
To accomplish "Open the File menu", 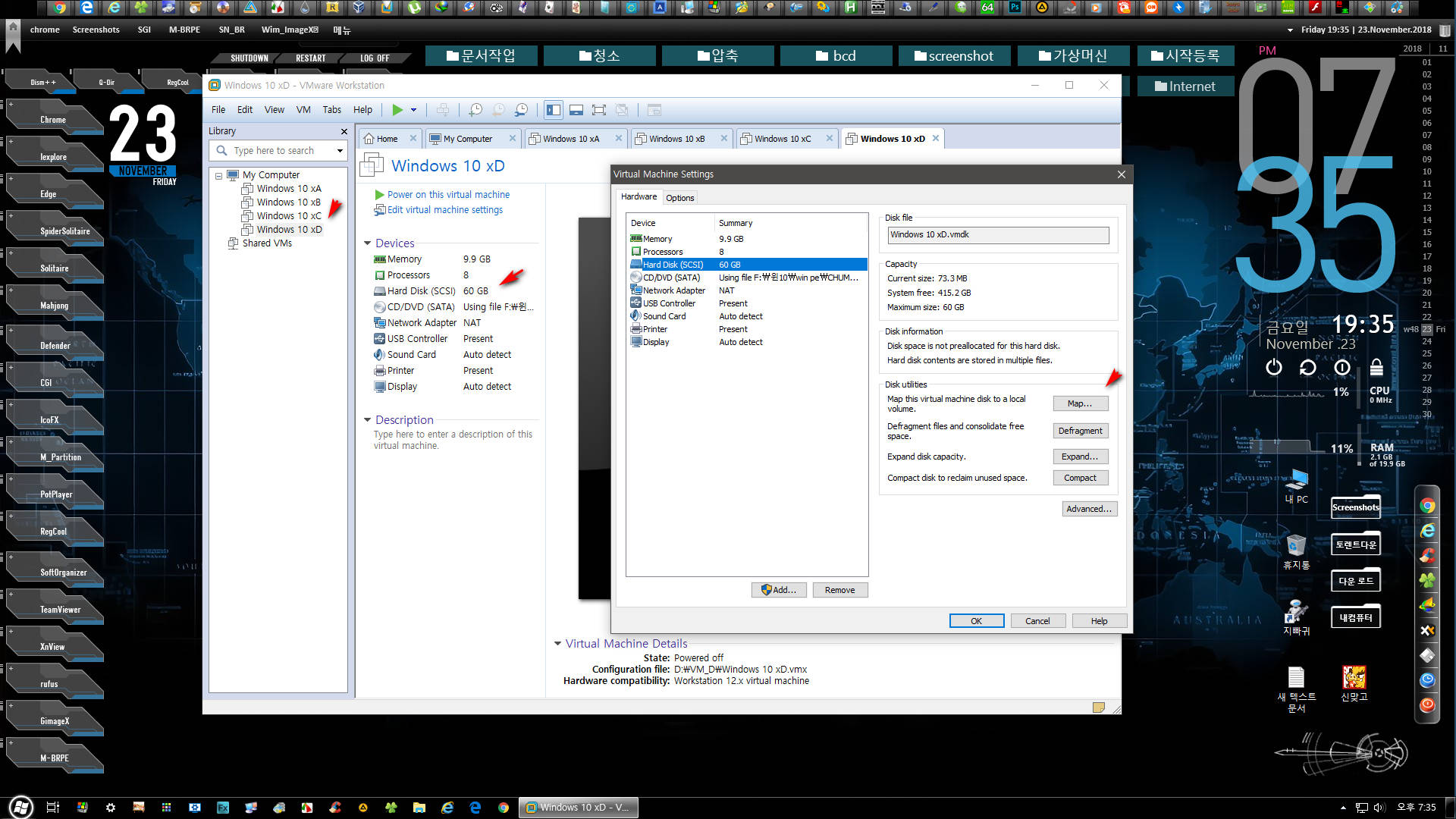I will point(218,110).
